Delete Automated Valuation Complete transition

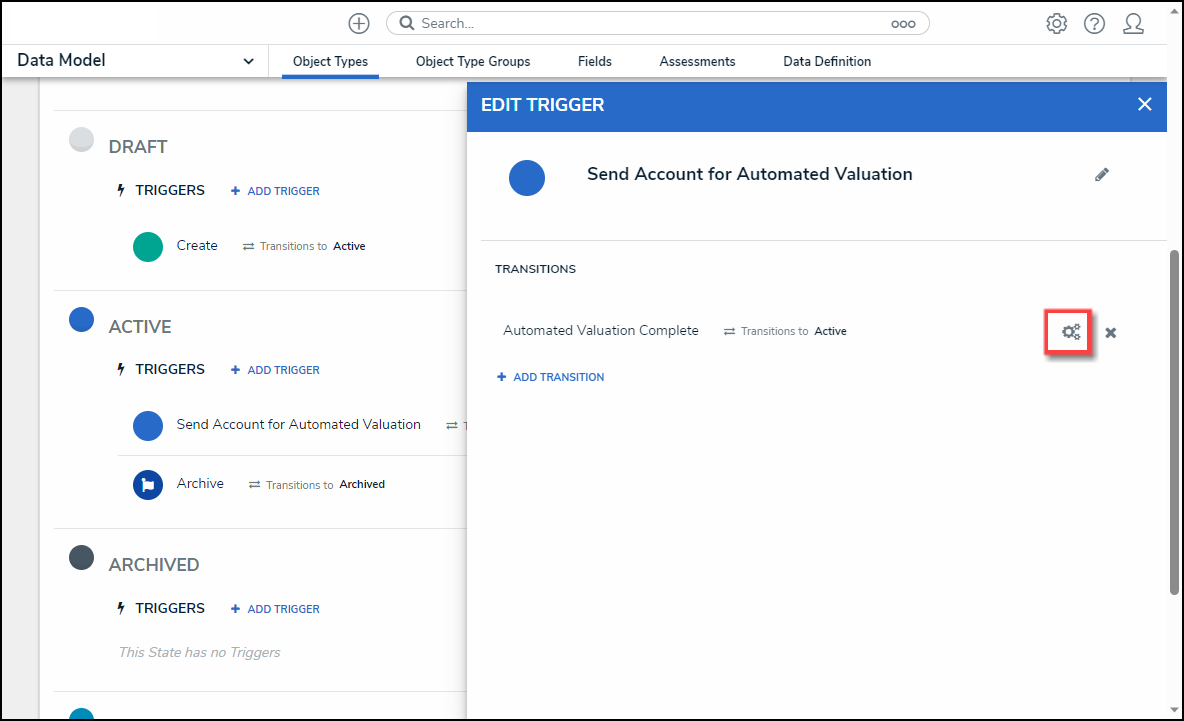(x=1110, y=332)
